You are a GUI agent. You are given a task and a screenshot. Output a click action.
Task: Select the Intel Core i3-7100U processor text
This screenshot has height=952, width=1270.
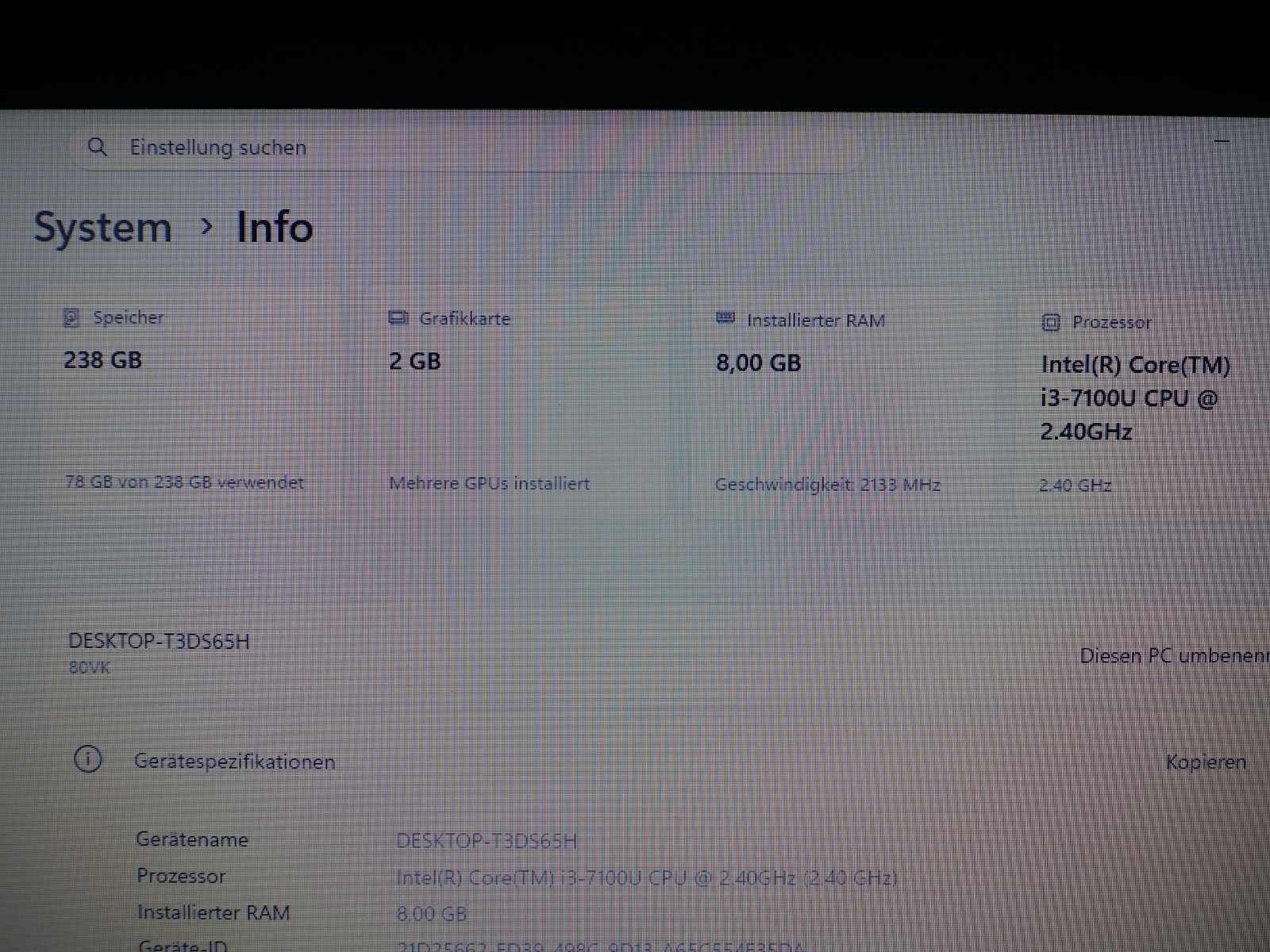coord(1135,398)
